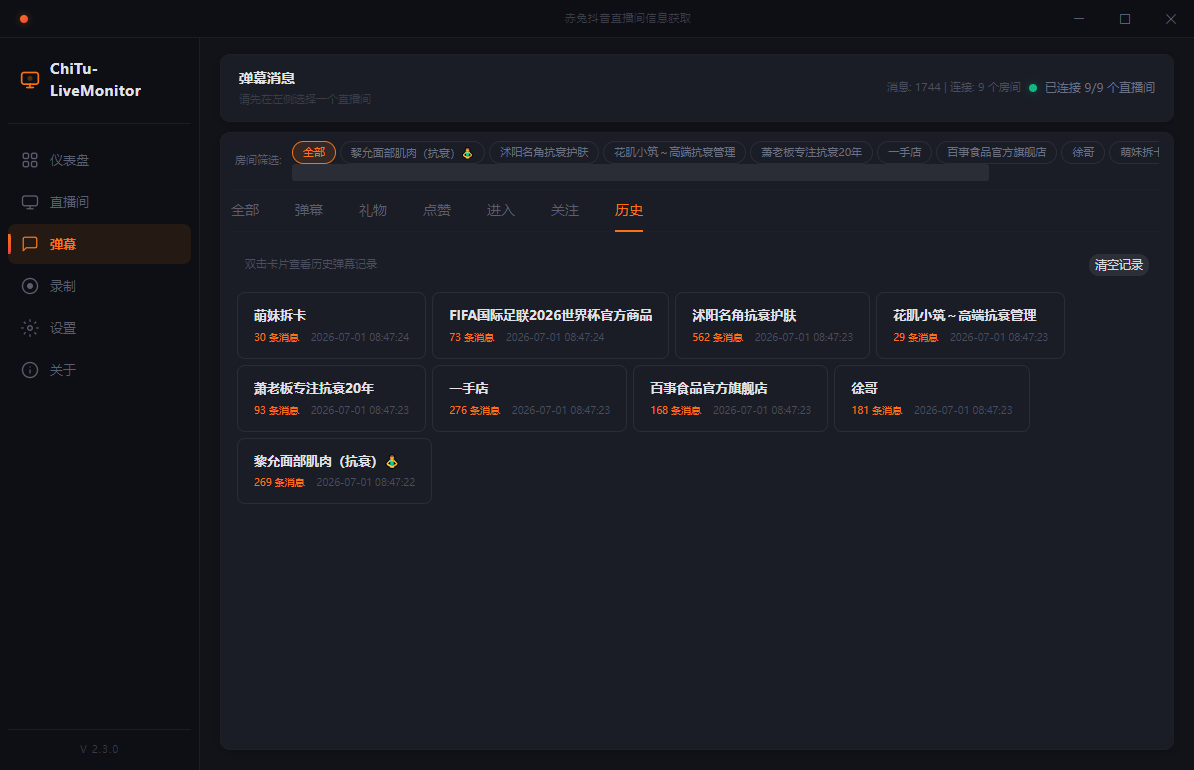Click the 双击卡片查看历史弹幕记录 hint text
Image resolution: width=1194 pixels, height=770 pixels.
tap(311, 264)
